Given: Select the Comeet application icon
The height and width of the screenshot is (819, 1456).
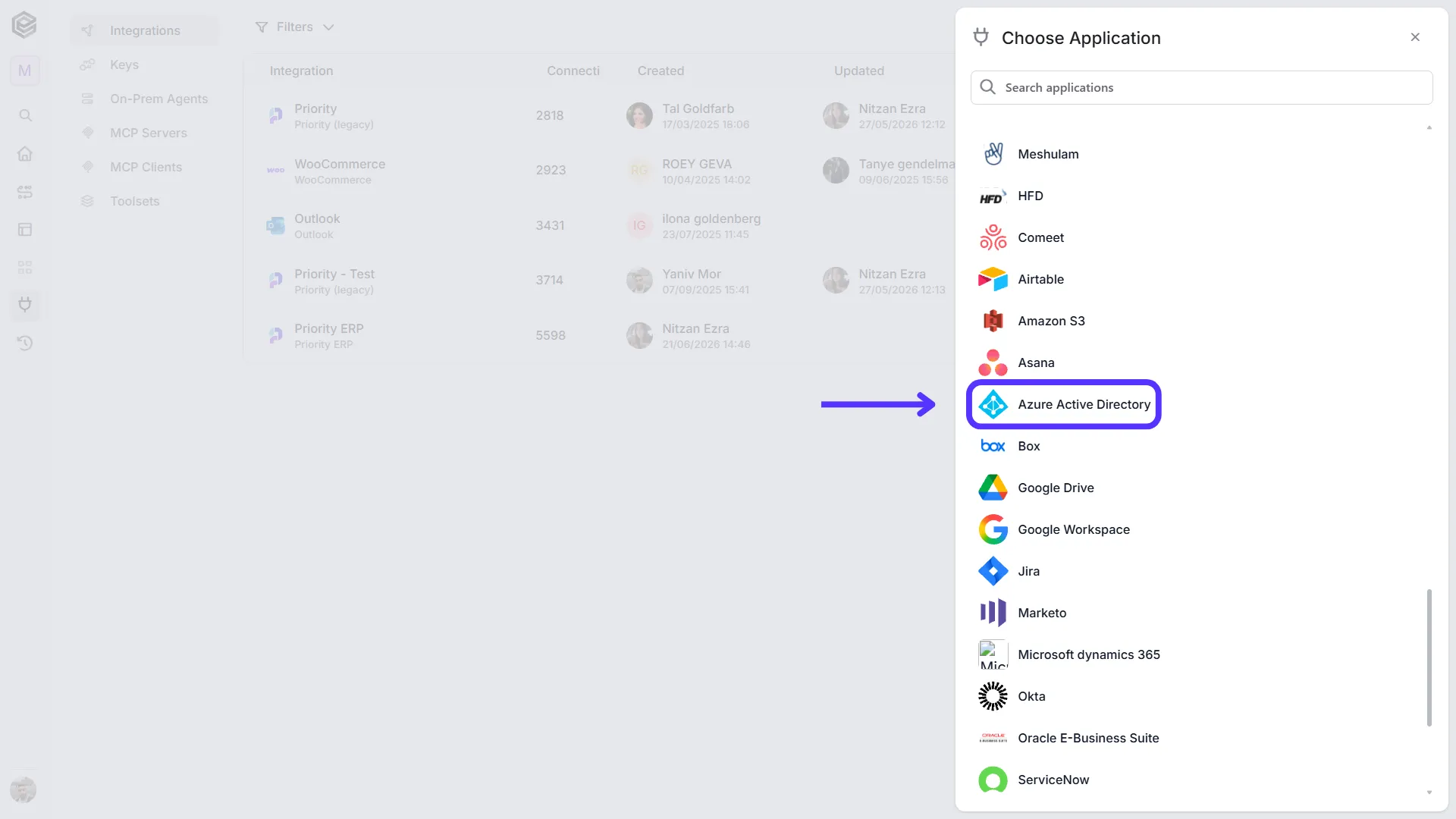Looking at the screenshot, I should pyautogui.click(x=993, y=237).
